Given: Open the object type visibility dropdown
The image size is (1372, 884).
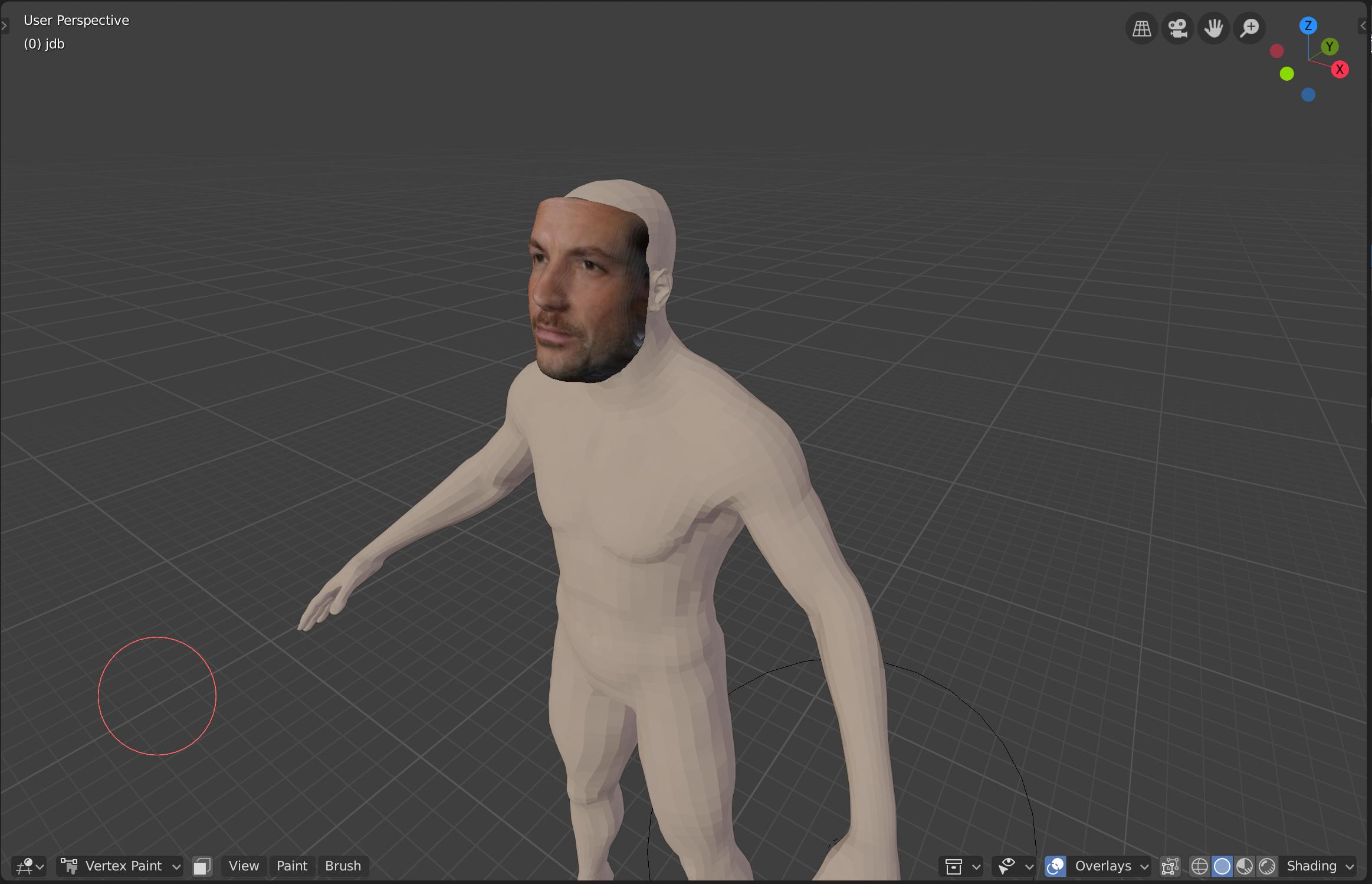Looking at the screenshot, I should tap(961, 866).
